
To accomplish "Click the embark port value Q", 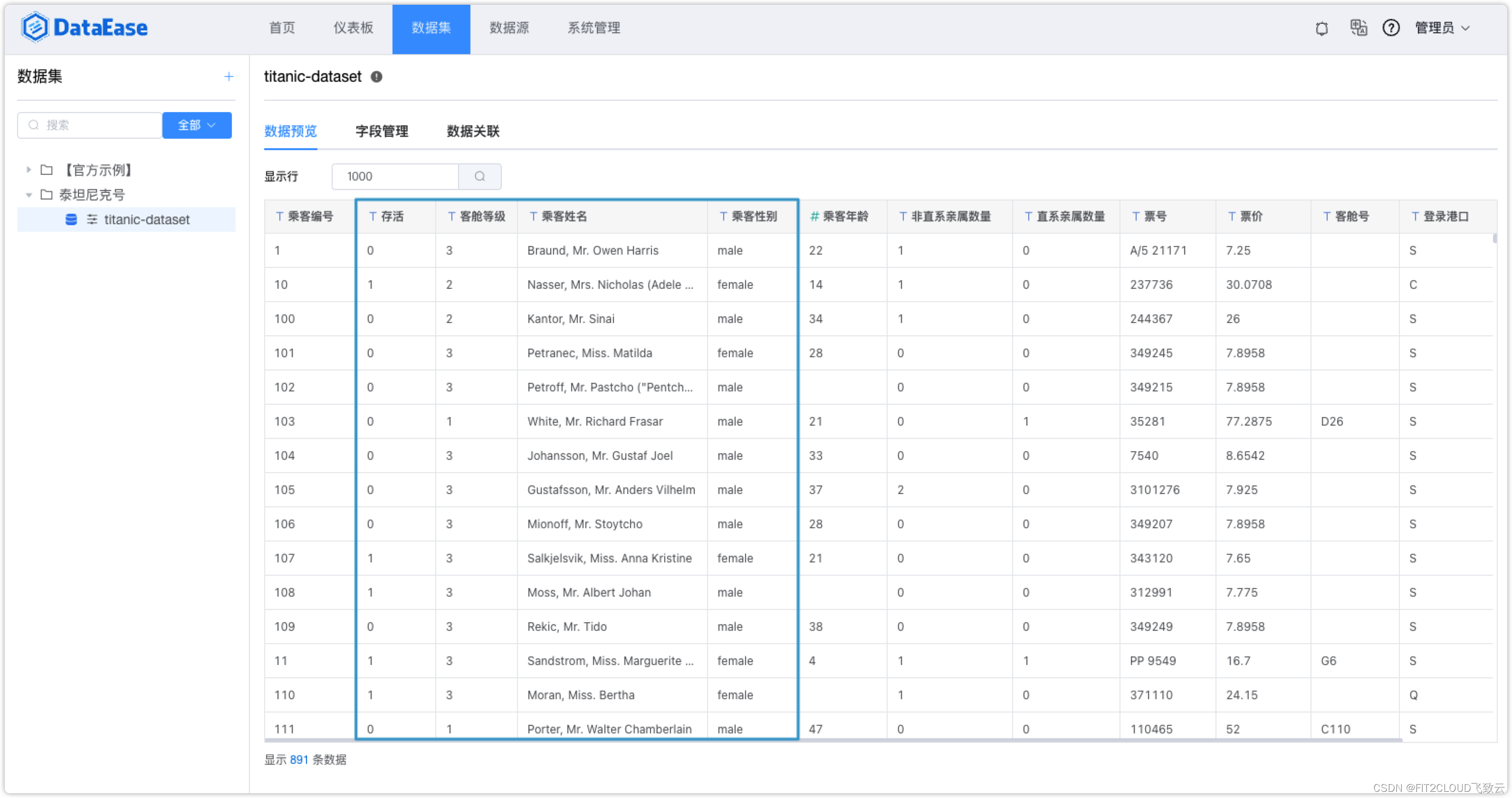I will click(x=1413, y=695).
